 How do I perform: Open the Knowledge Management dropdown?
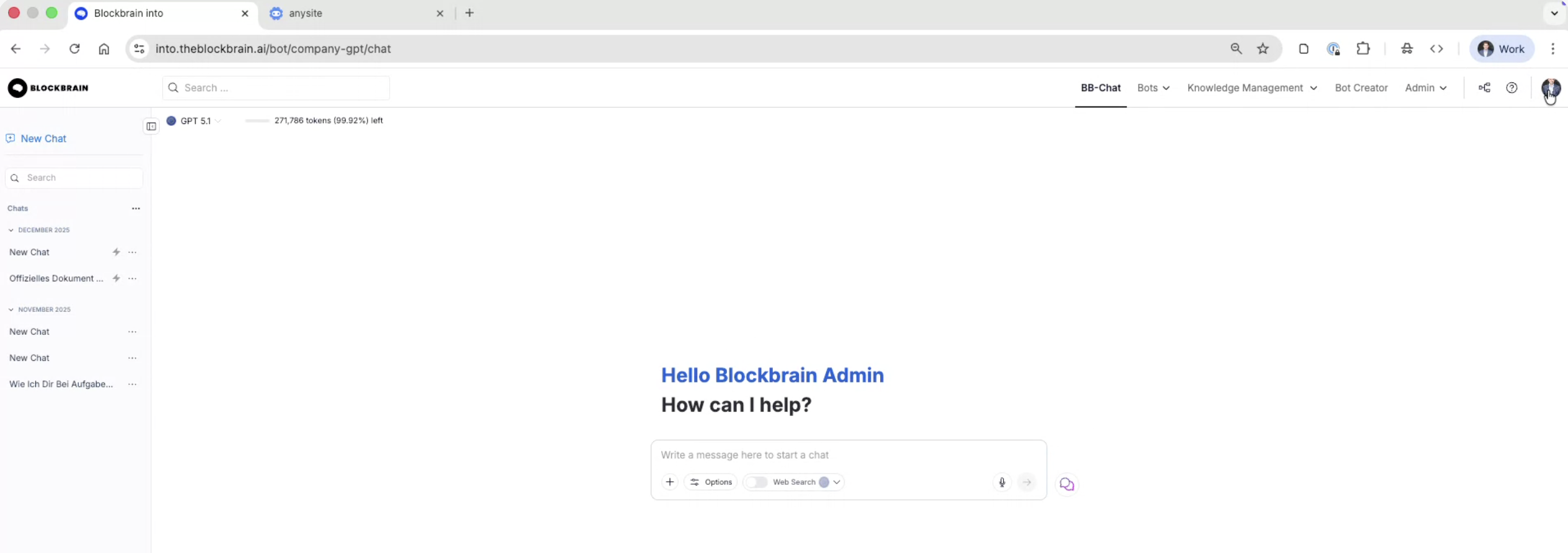[x=1251, y=88]
